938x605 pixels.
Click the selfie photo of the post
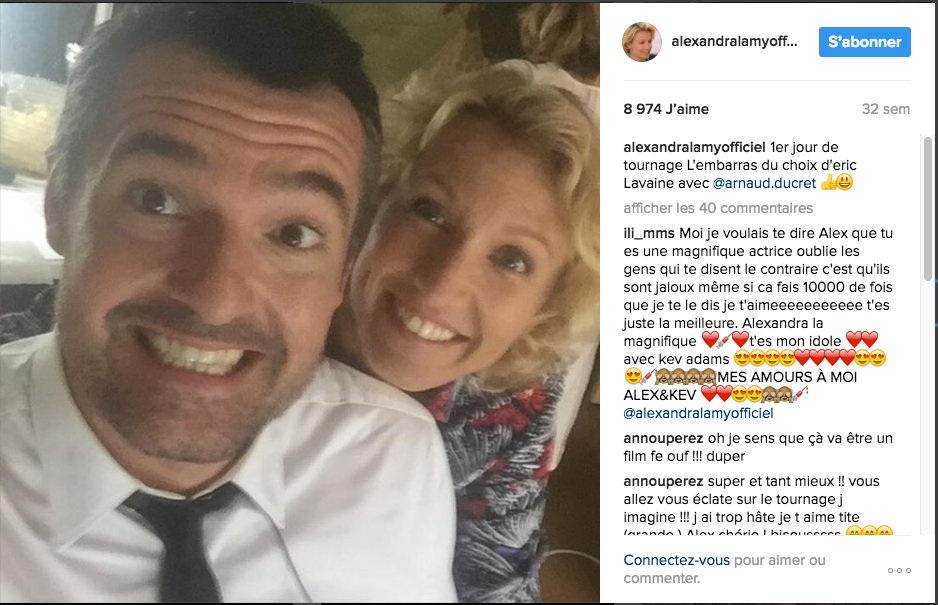point(300,303)
